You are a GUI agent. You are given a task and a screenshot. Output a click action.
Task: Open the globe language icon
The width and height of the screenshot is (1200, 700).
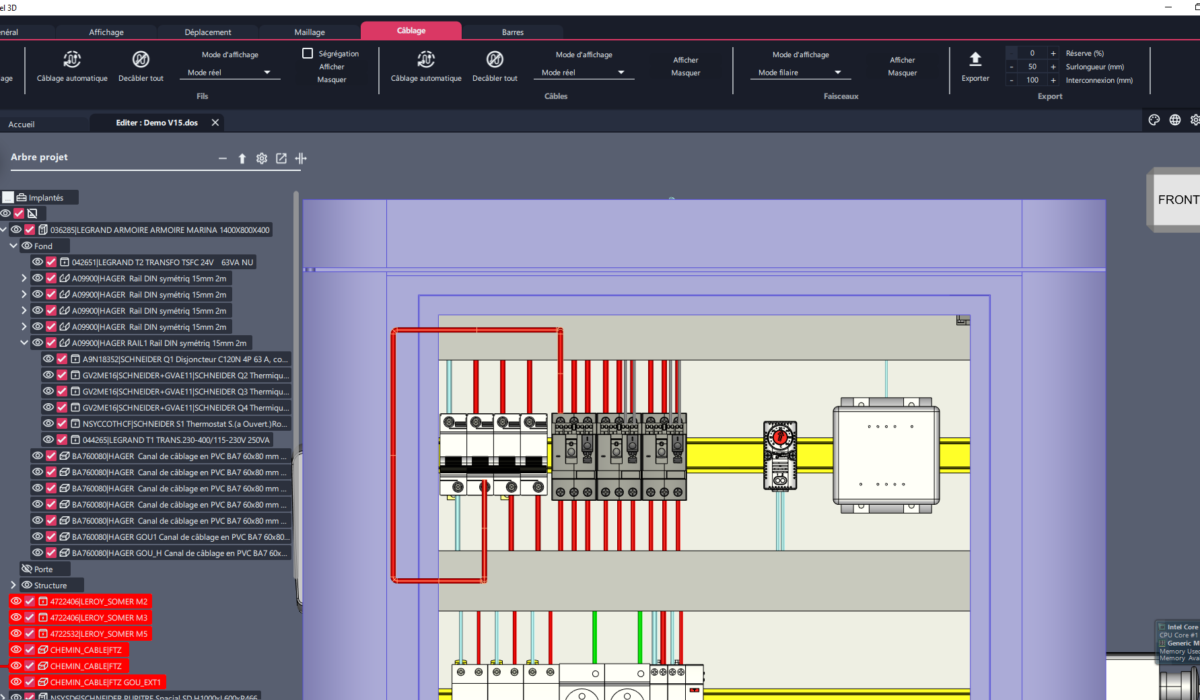[1175, 120]
